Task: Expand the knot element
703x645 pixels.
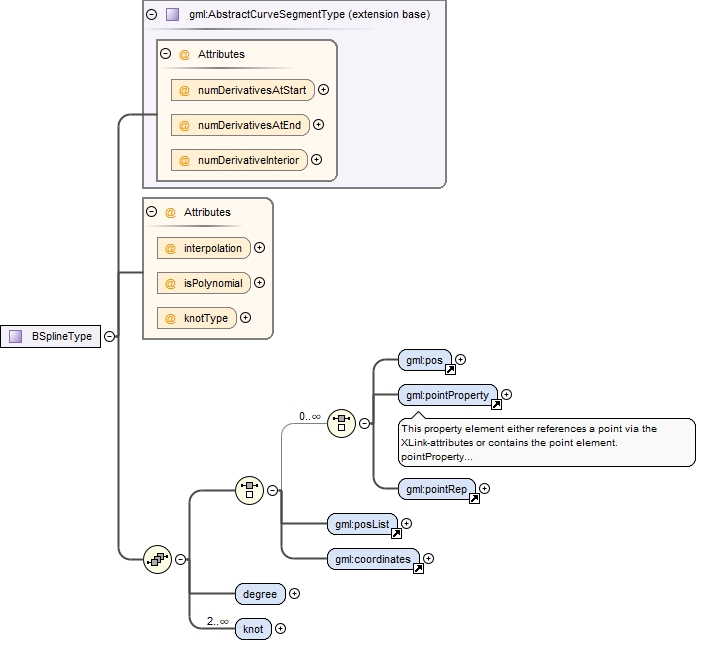Action: 280,628
